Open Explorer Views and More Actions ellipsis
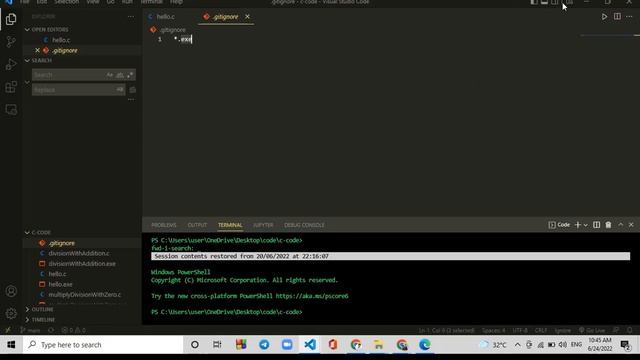 (131, 17)
